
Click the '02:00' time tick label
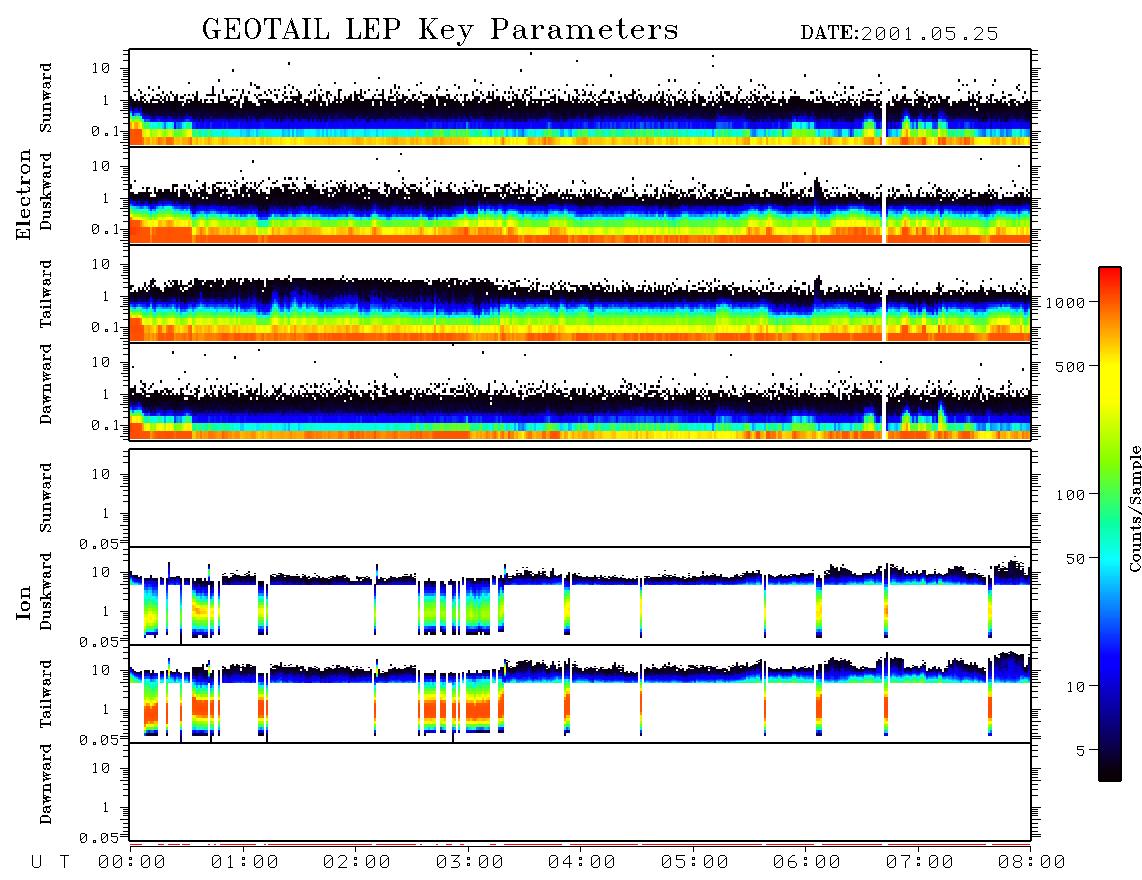357,863
